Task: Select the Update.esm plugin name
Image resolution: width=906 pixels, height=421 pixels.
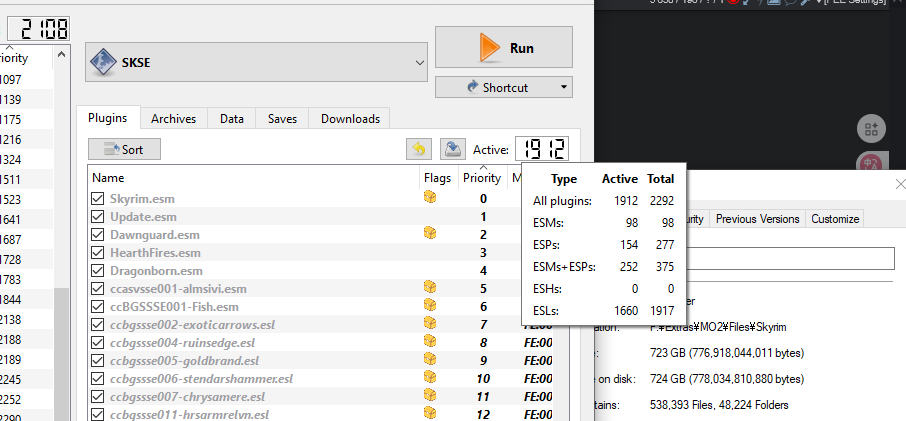Action: pyautogui.click(x=143, y=217)
